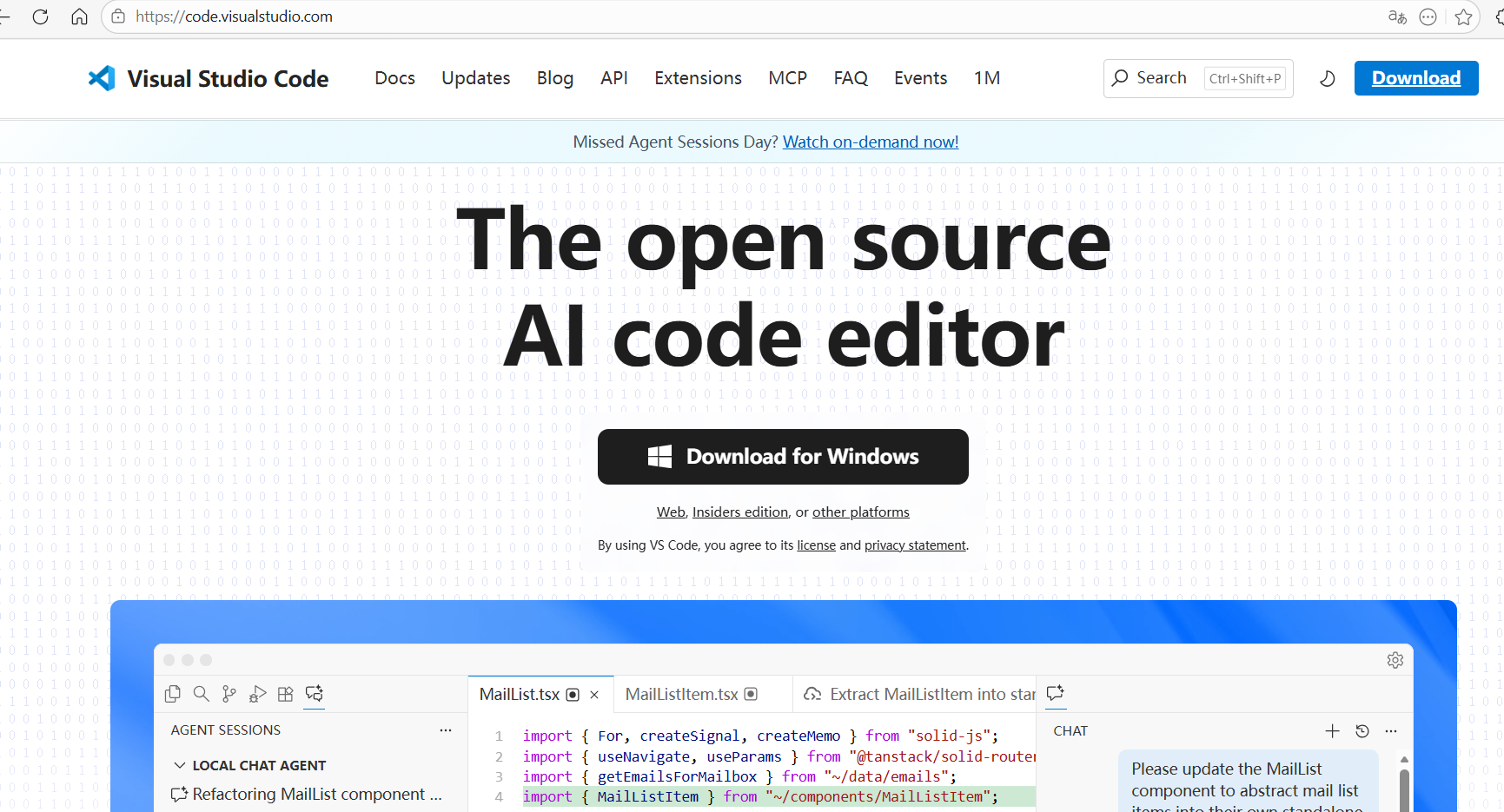Image resolution: width=1504 pixels, height=812 pixels.
Task: Open the FAQ page
Action: click(851, 78)
